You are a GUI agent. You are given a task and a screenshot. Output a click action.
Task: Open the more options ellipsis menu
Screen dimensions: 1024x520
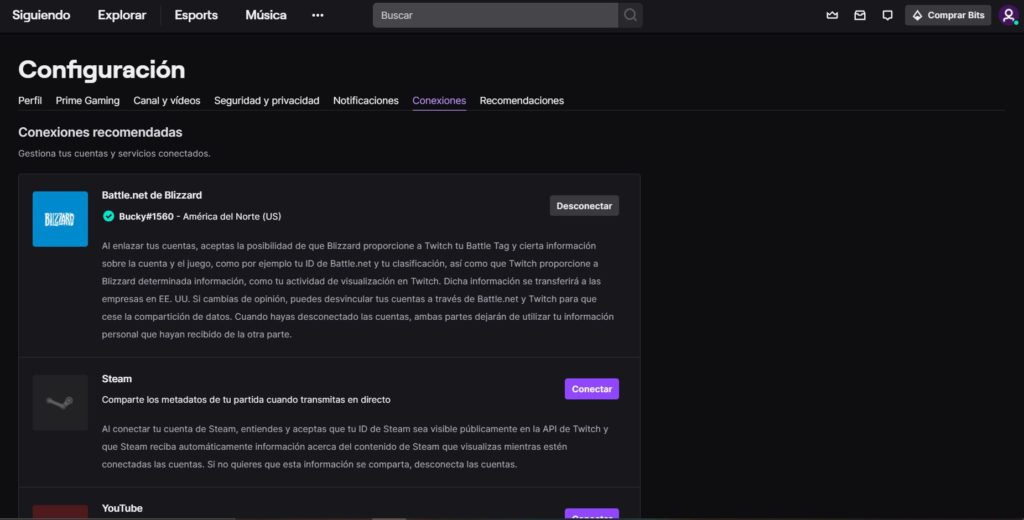tap(317, 15)
